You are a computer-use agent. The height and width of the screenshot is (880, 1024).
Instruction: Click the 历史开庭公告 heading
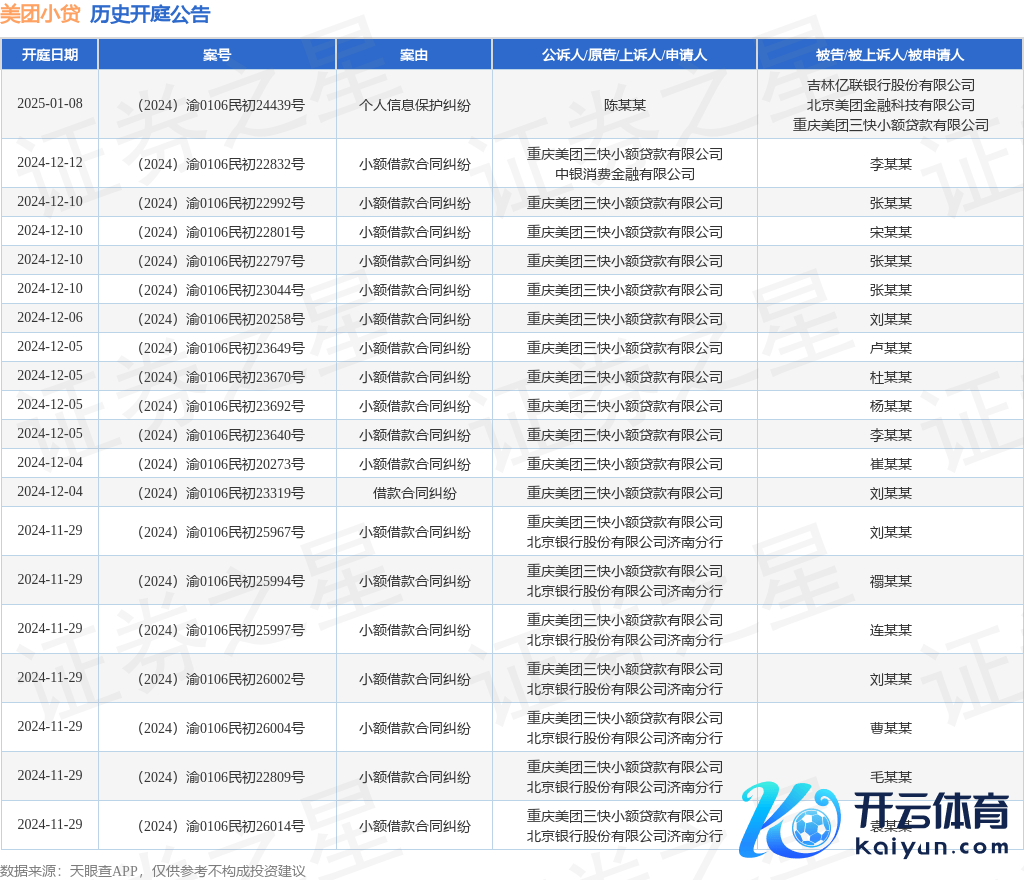[150, 14]
